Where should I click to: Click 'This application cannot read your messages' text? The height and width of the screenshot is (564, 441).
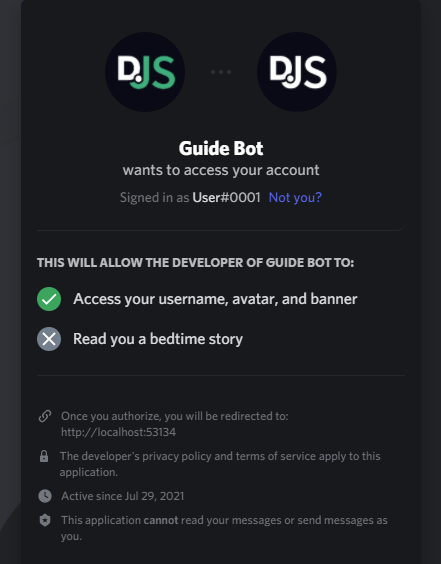coord(224,528)
